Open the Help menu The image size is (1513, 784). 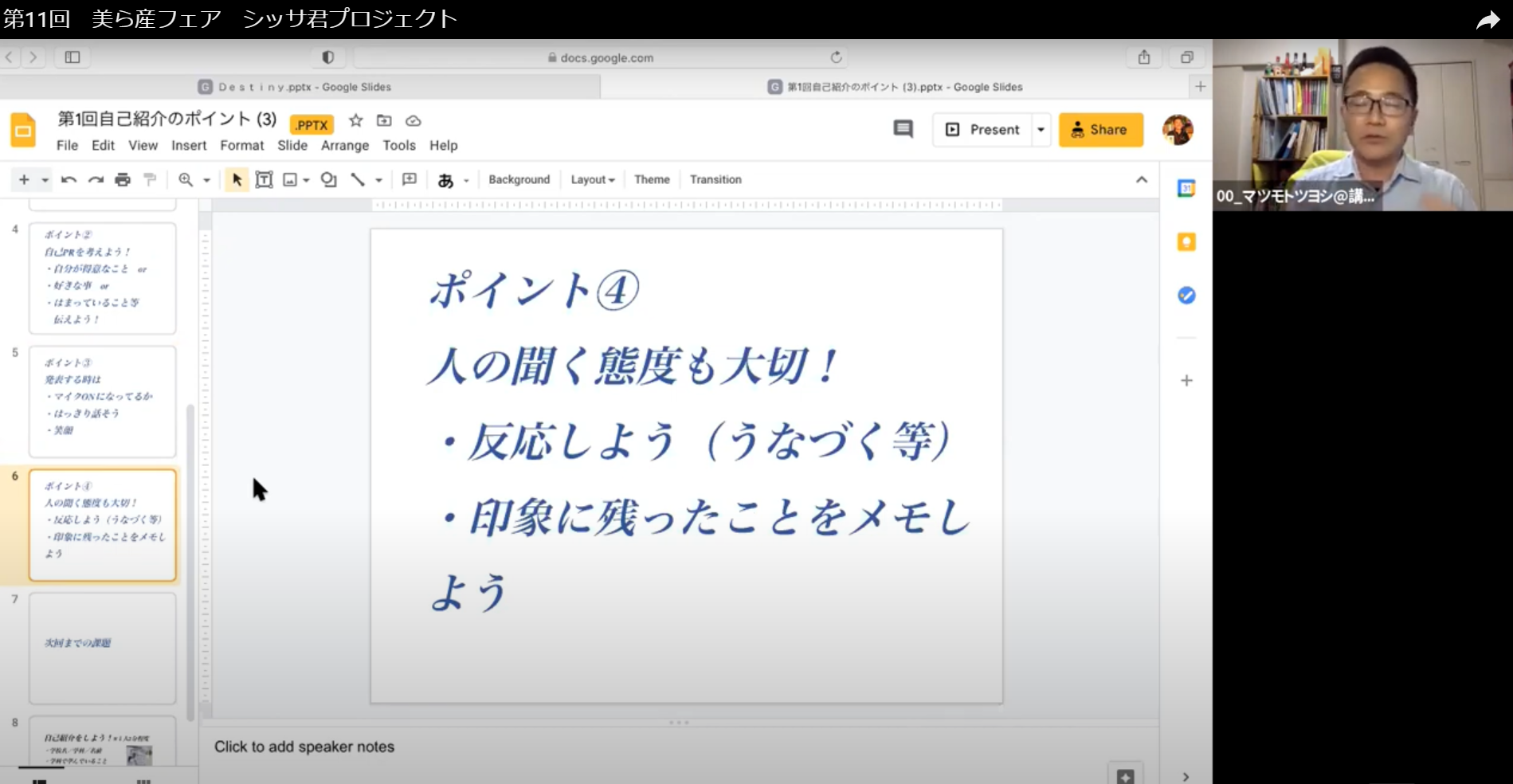[x=444, y=146]
